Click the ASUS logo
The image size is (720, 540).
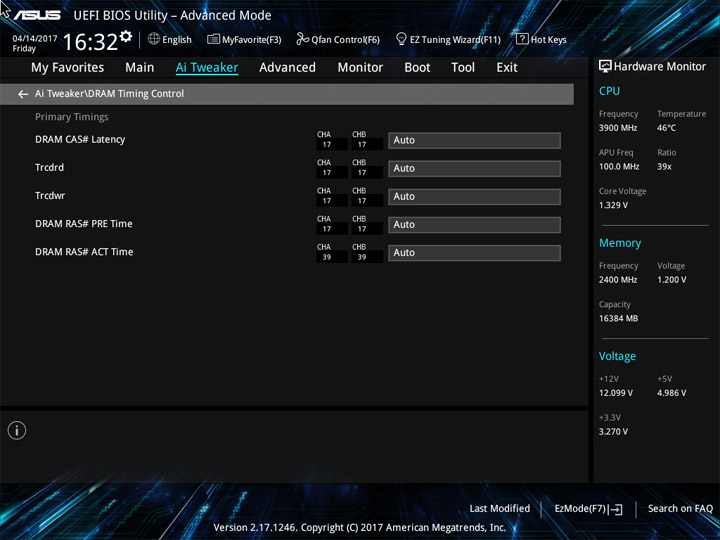tap(37, 15)
